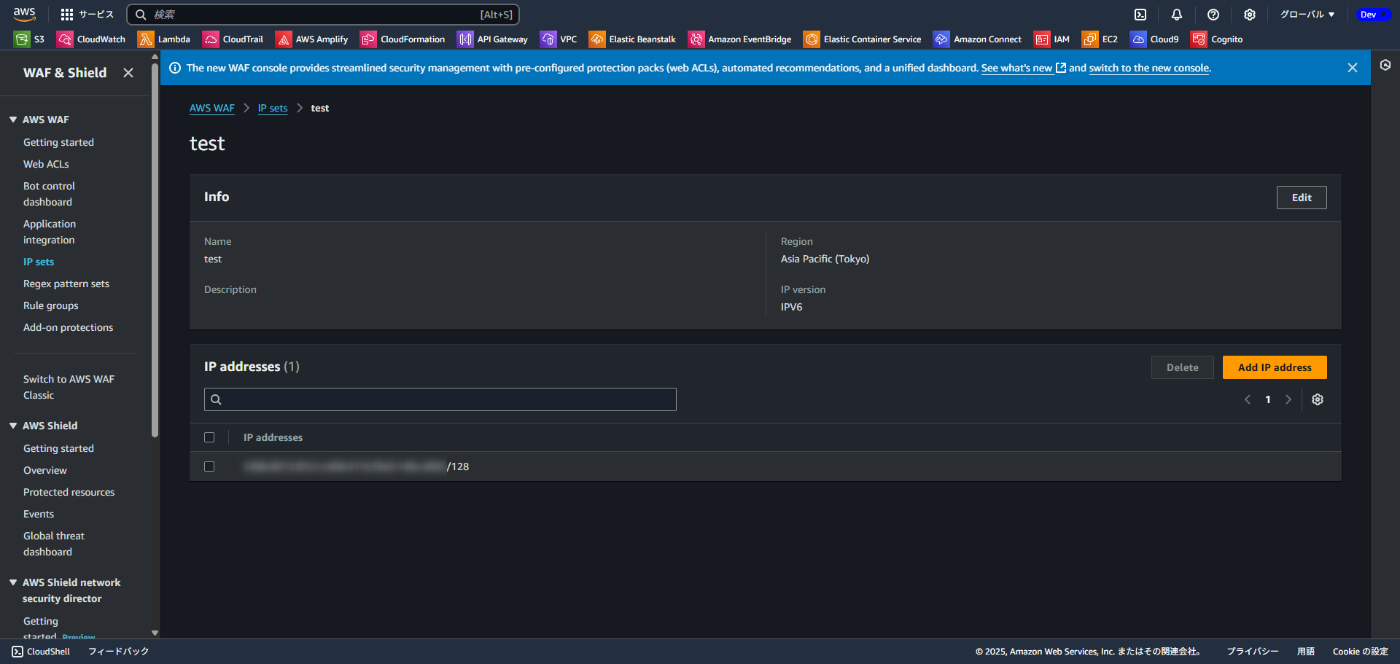Open the EC2 favorite shortcut

point(1100,39)
